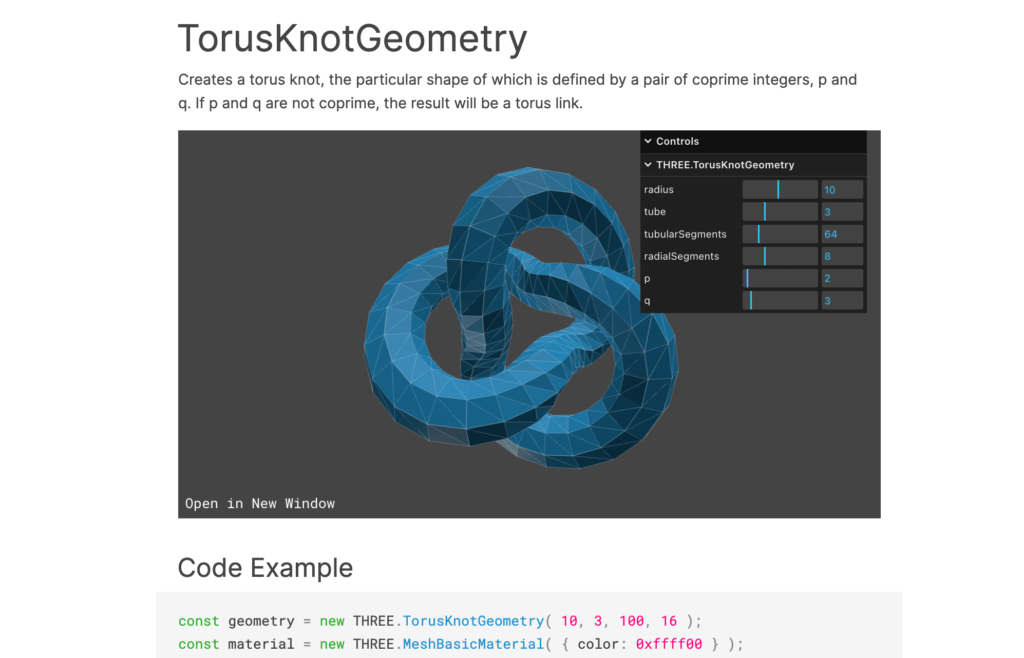The image size is (1024, 658).
Task: Adjust the radialSegments slider
Action: pyautogui.click(x=780, y=256)
